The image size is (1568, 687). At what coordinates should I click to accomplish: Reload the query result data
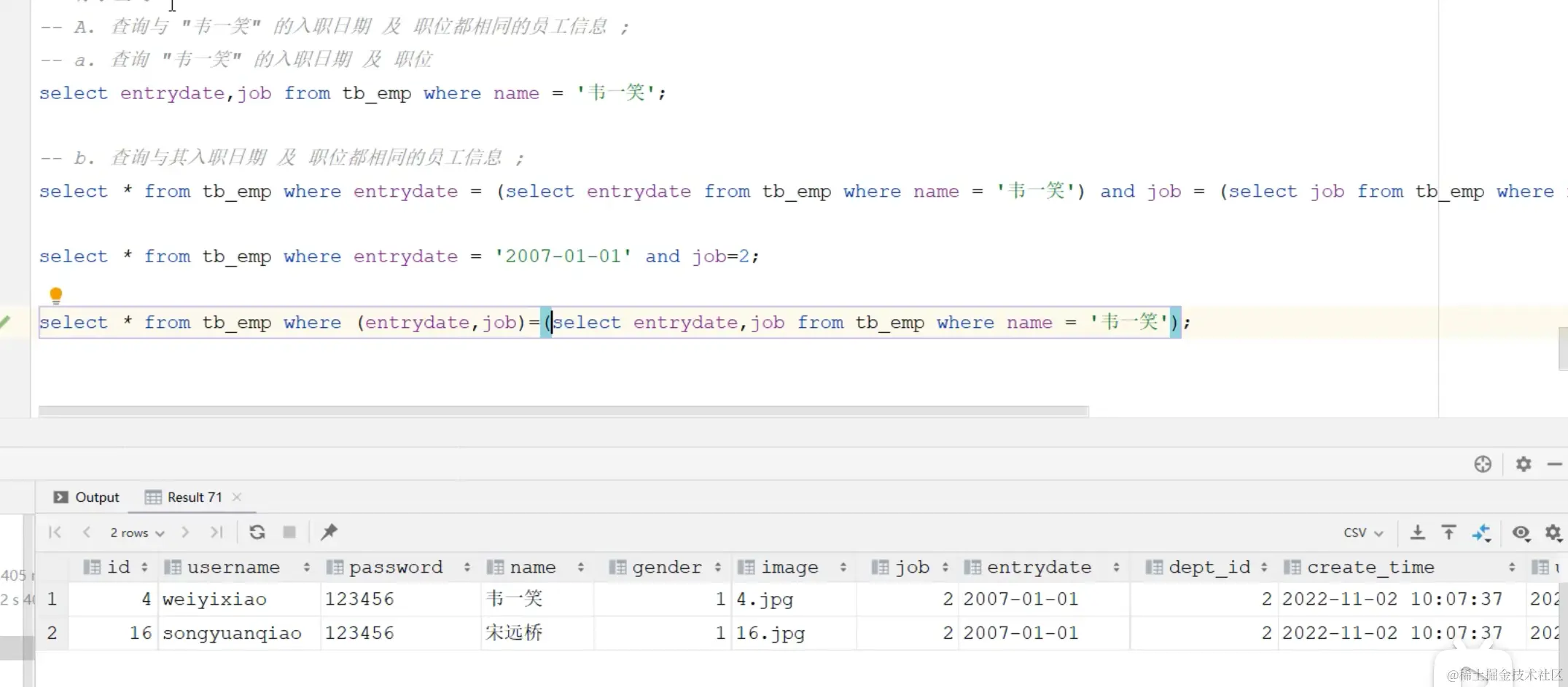[257, 533]
